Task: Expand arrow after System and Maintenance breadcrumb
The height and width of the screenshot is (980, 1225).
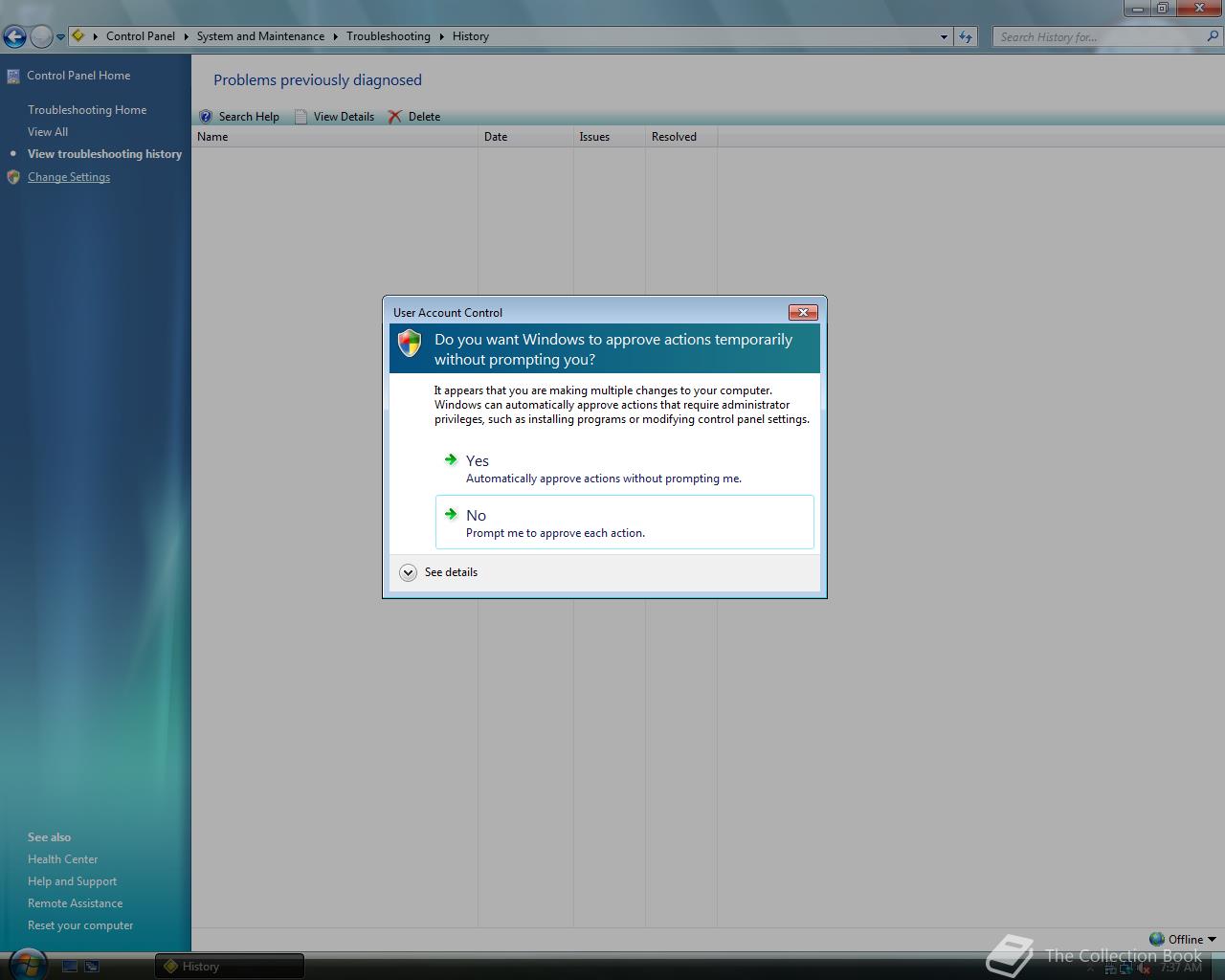Action: (336, 36)
